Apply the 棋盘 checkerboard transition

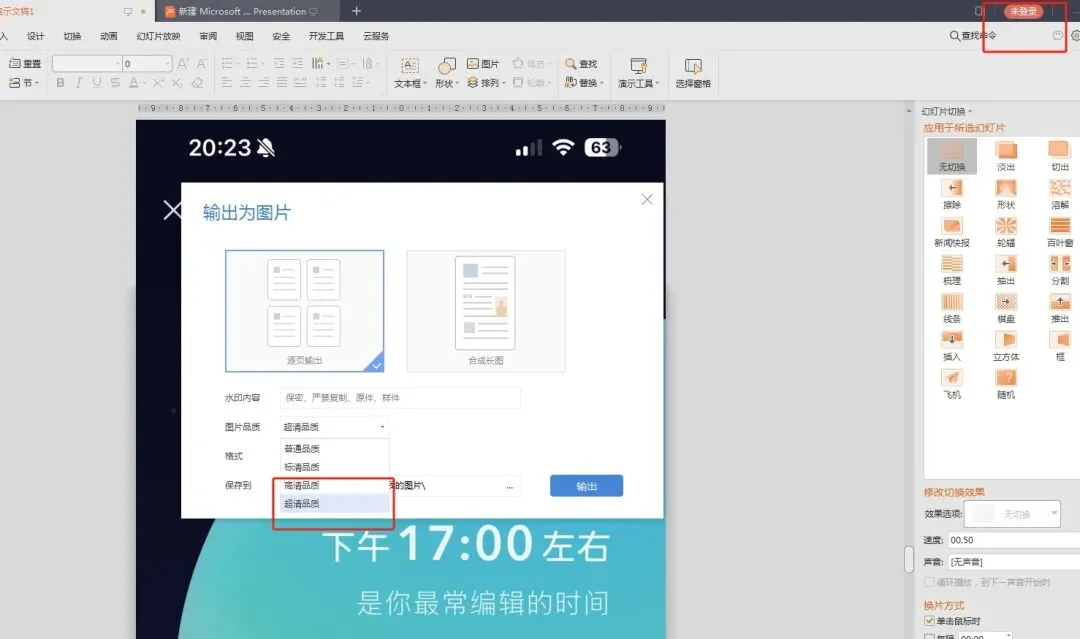point(1006,307)
